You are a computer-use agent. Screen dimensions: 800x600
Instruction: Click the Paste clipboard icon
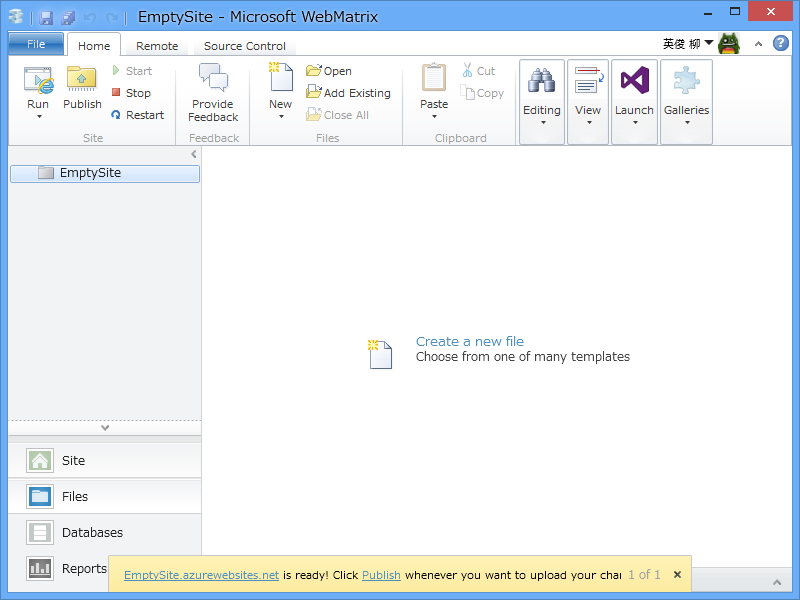[434, 78]
